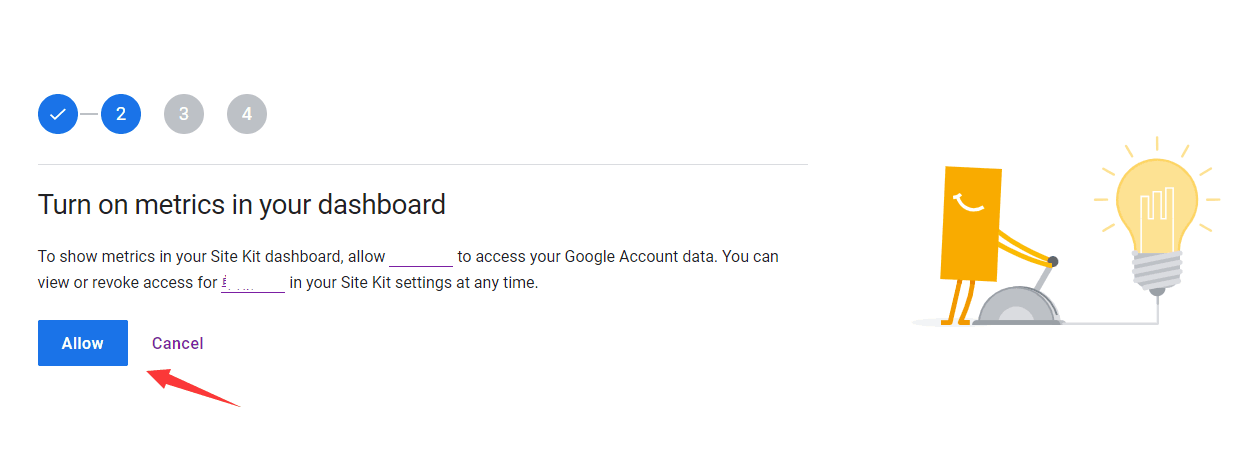Viewport: 1244px width, 453px height.
Task: Click the lightbulb's gray screw base
Action: click(x=1157, y=271)
